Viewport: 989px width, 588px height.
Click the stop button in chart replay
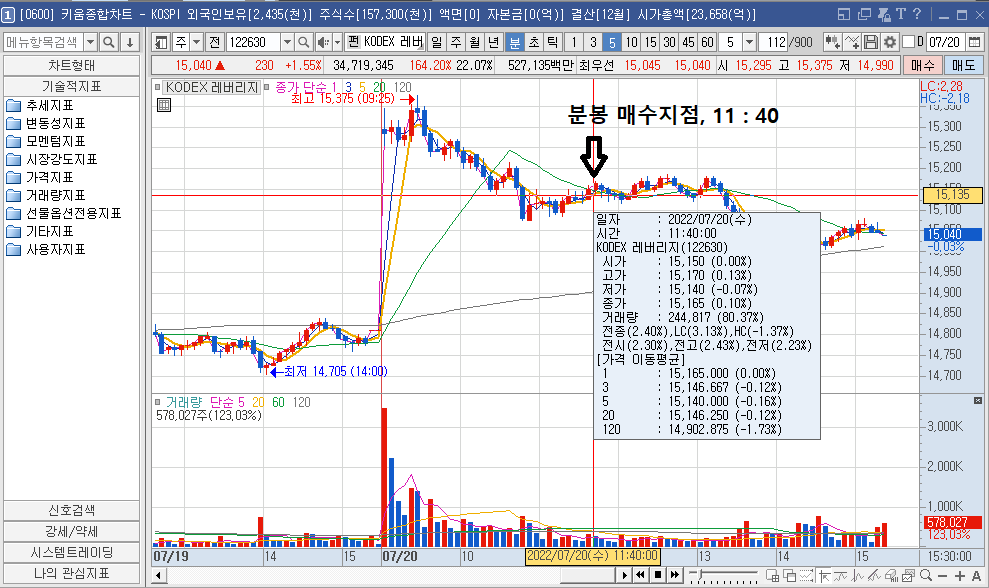tap(658, 575)
